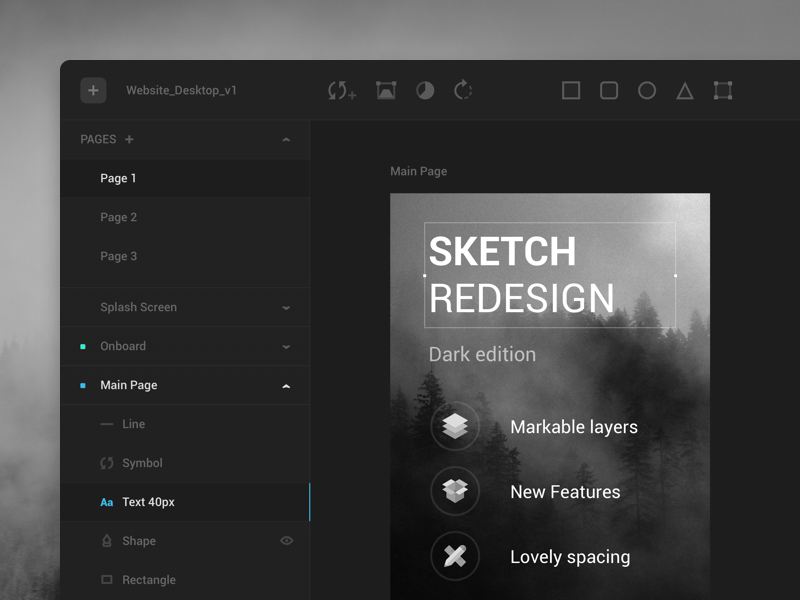
Task: Select the Triangle shape tool
Action: tap(685, 91)
